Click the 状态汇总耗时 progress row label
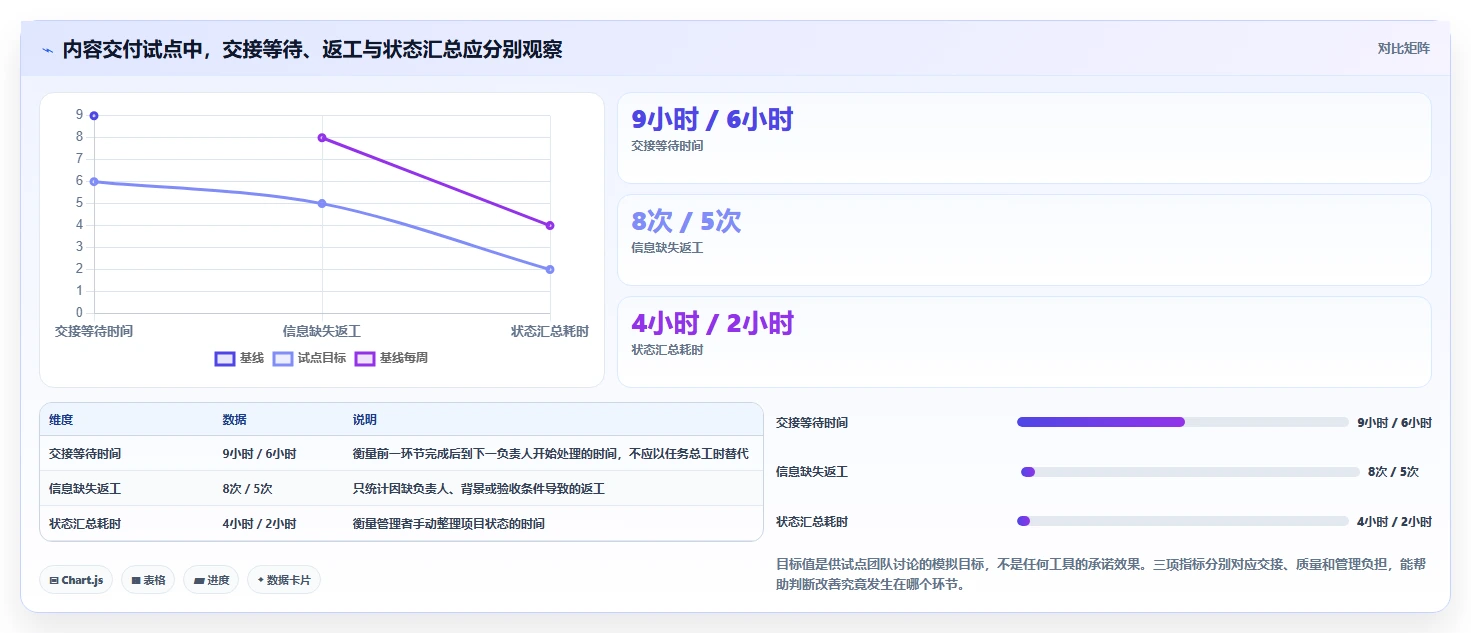Viewport: 1471px width, 633px height. pyautogui.click(x=812, y=522)
